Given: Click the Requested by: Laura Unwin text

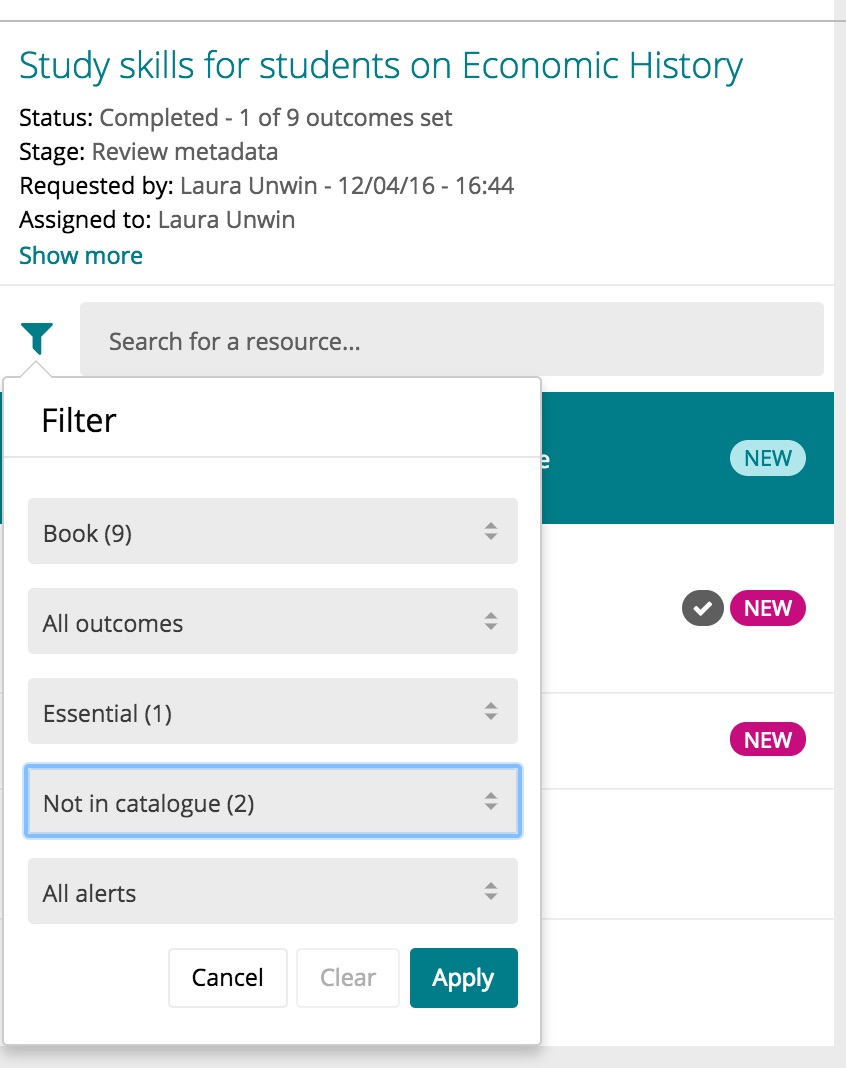Looking at the screenshot, I should tap(266, 186).
